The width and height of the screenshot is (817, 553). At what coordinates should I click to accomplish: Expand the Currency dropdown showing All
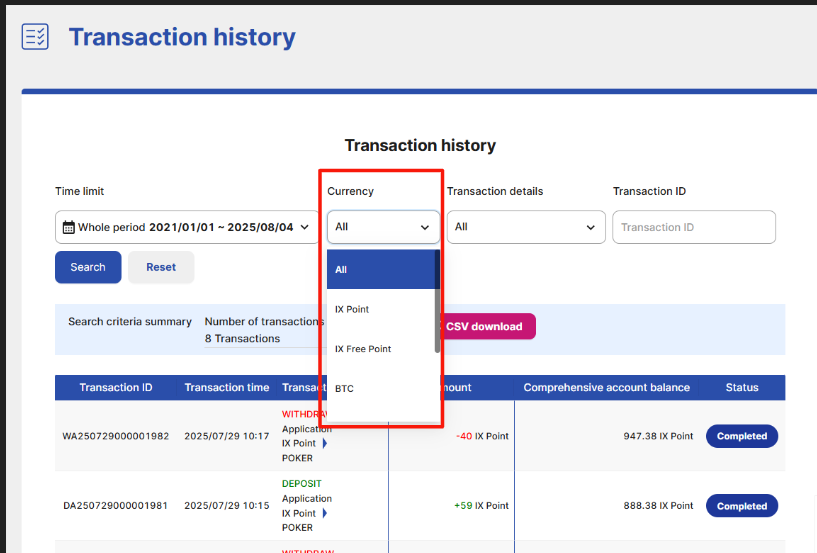point(383,227)
